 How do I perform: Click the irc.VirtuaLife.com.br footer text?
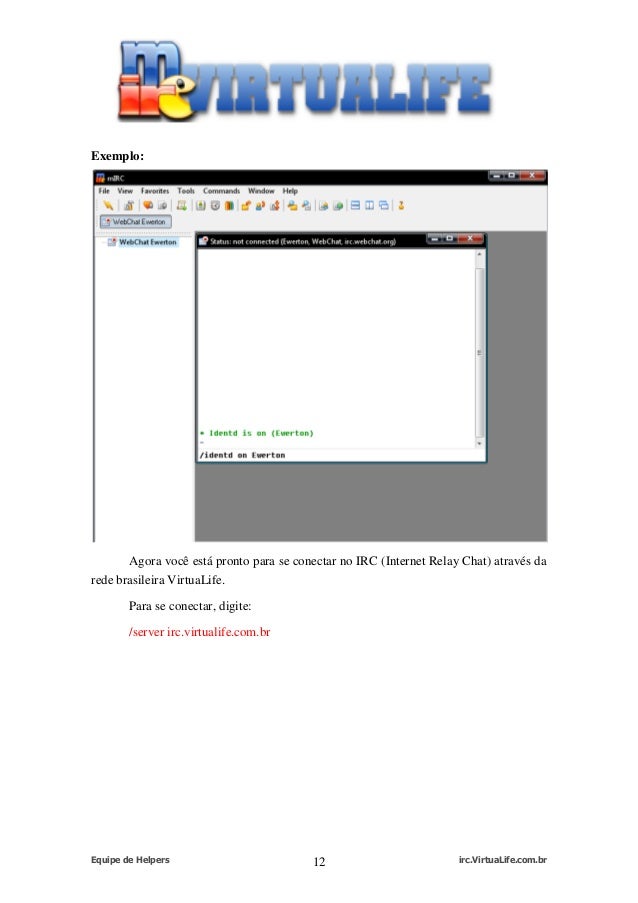tap(503, 860)
